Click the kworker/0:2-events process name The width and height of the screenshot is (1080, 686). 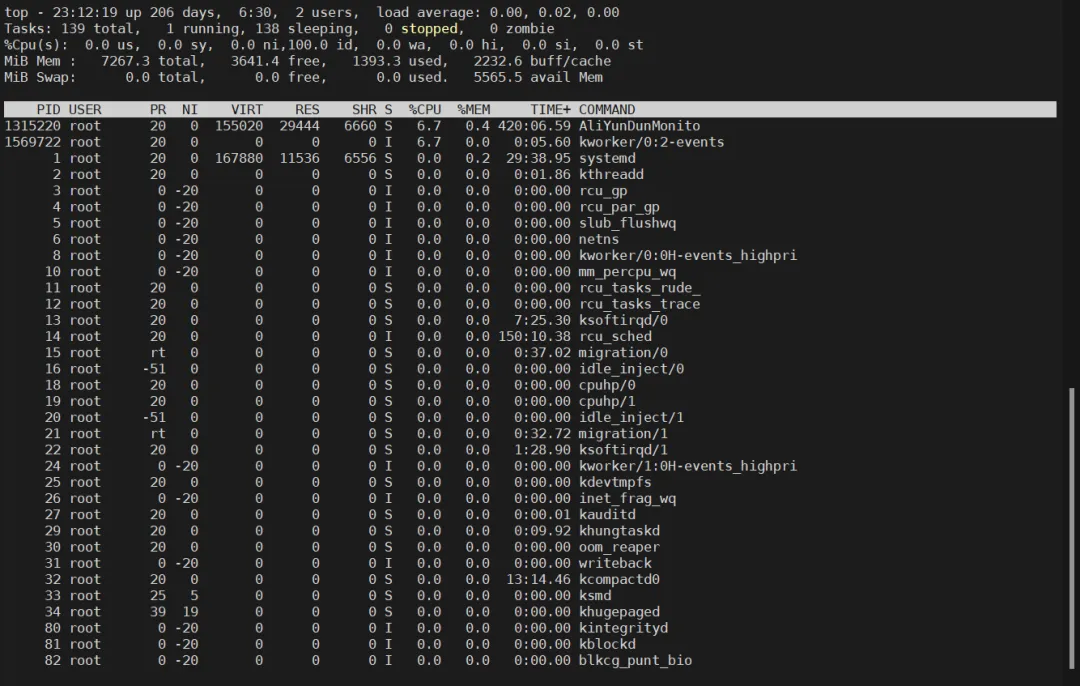pos(651,142)
